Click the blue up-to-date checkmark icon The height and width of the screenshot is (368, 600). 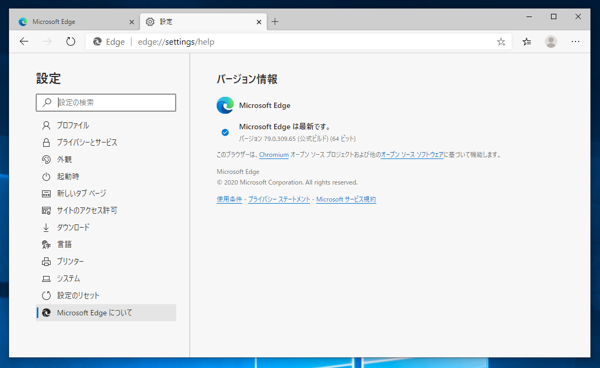[225, 132]
